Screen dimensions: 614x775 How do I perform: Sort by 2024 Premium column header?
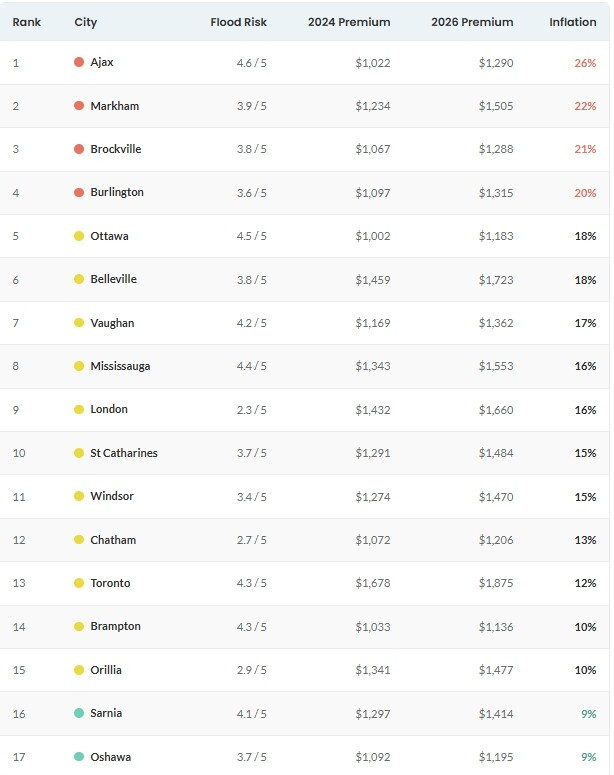[348, 22]
